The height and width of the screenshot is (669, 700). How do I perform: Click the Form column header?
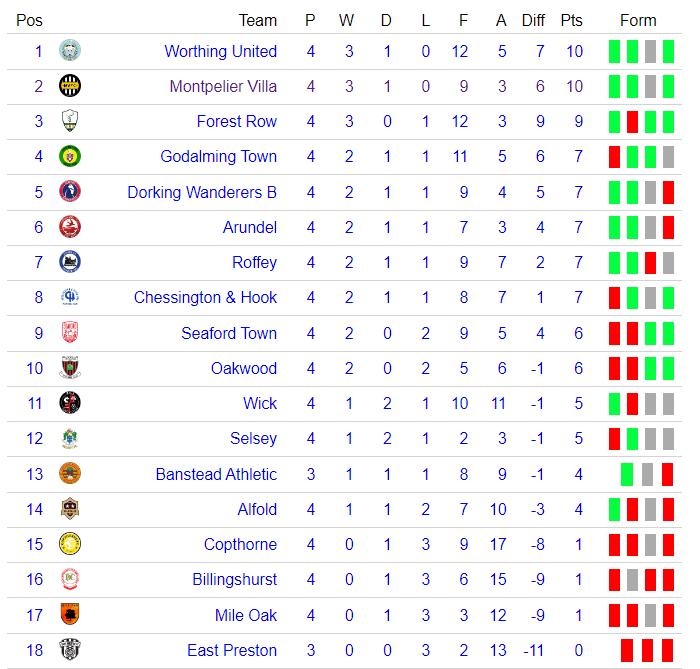click(x=638, y=20)
